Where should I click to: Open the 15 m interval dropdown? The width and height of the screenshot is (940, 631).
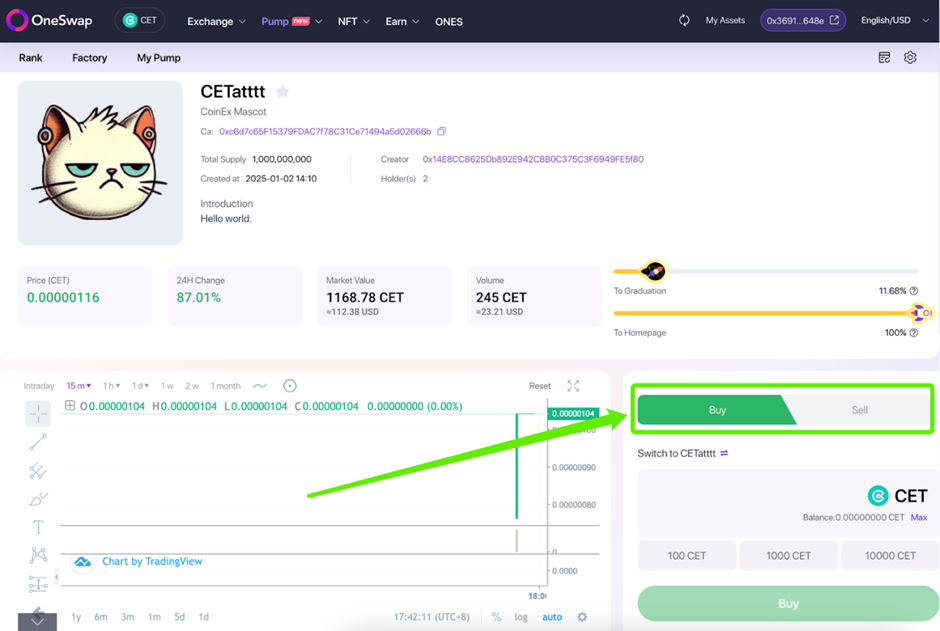pyautogui.click(x=79, y=386)
